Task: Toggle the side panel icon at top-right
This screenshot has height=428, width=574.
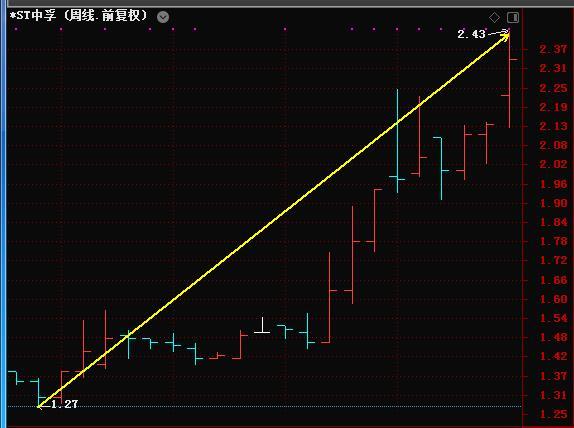Action: [x=512, y=17]
